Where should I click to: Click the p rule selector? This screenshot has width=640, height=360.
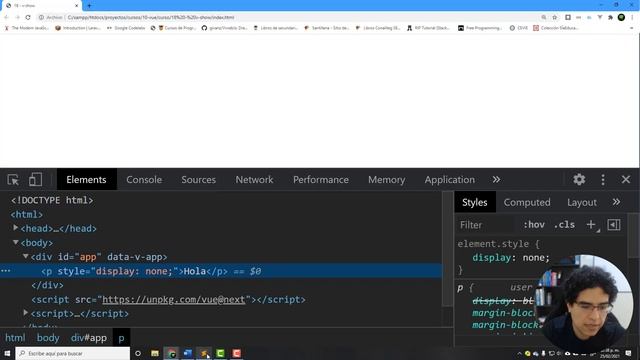460,288
